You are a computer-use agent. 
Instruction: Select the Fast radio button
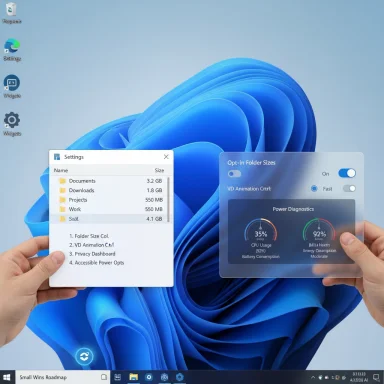314,188
